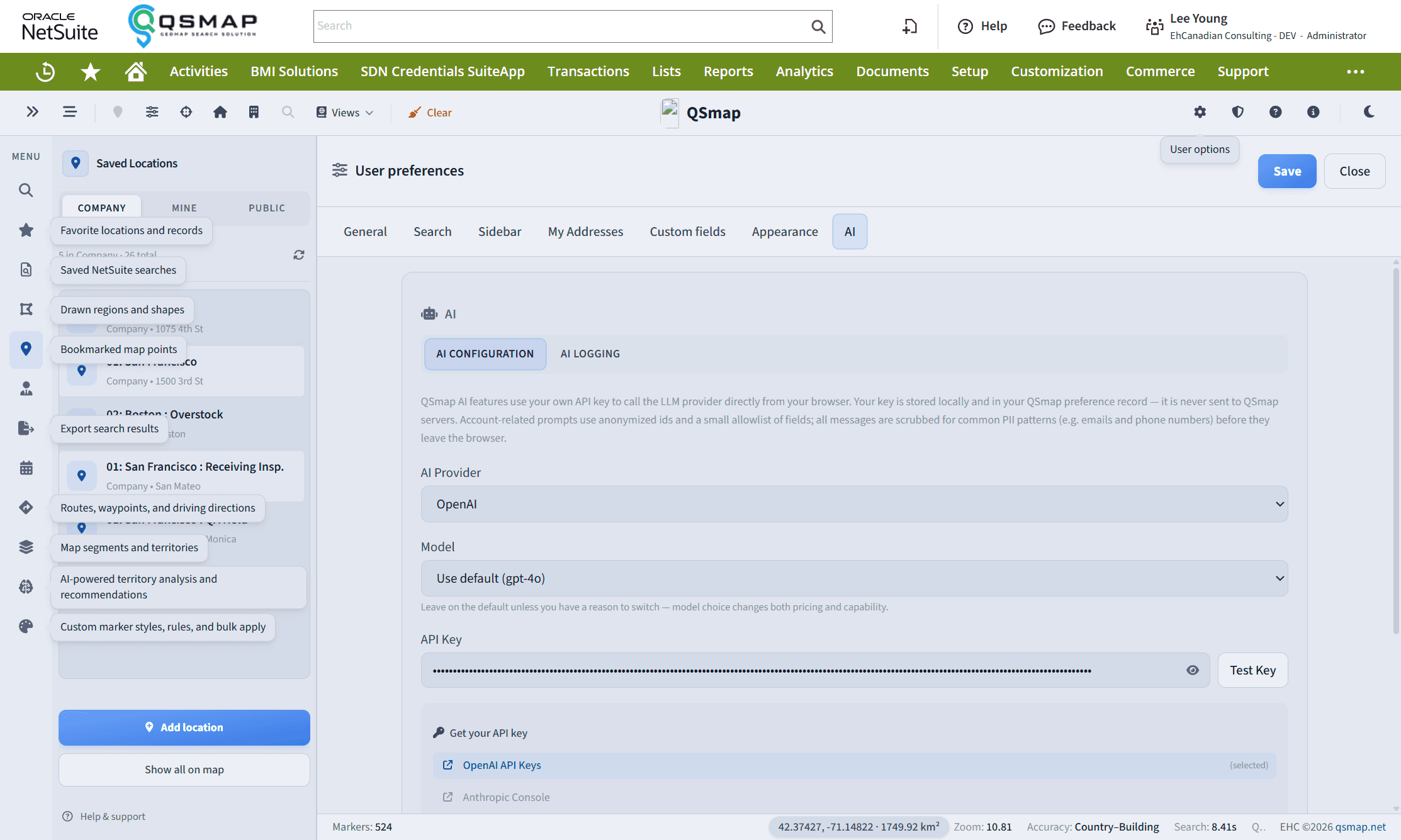The image size is (1401, 840).
Task: Open the Transactions menu
Action: coord(588,72)
